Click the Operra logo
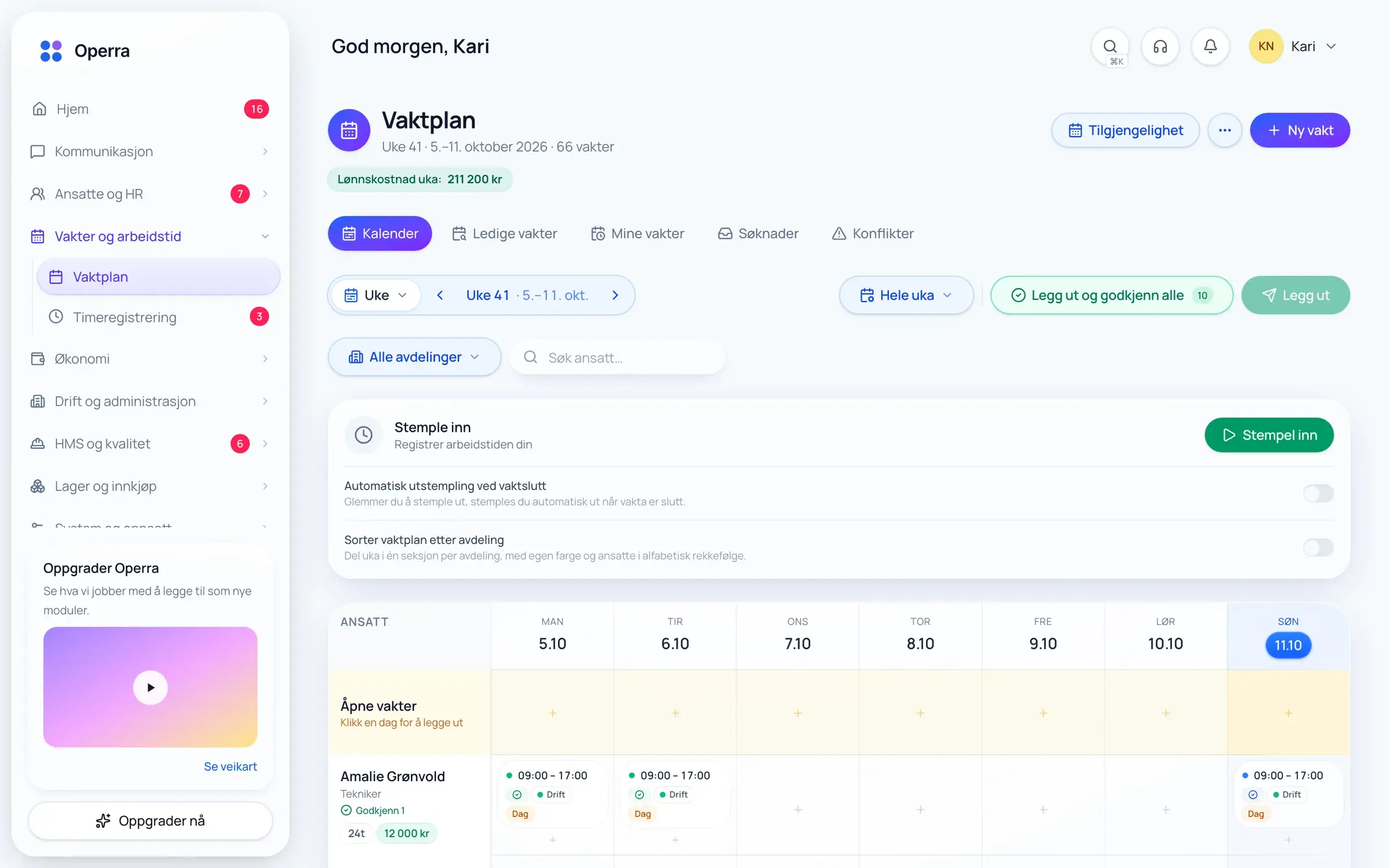The width and height of the screenshot is (1389, 868). pyautogui.click(x=84, y=51)
